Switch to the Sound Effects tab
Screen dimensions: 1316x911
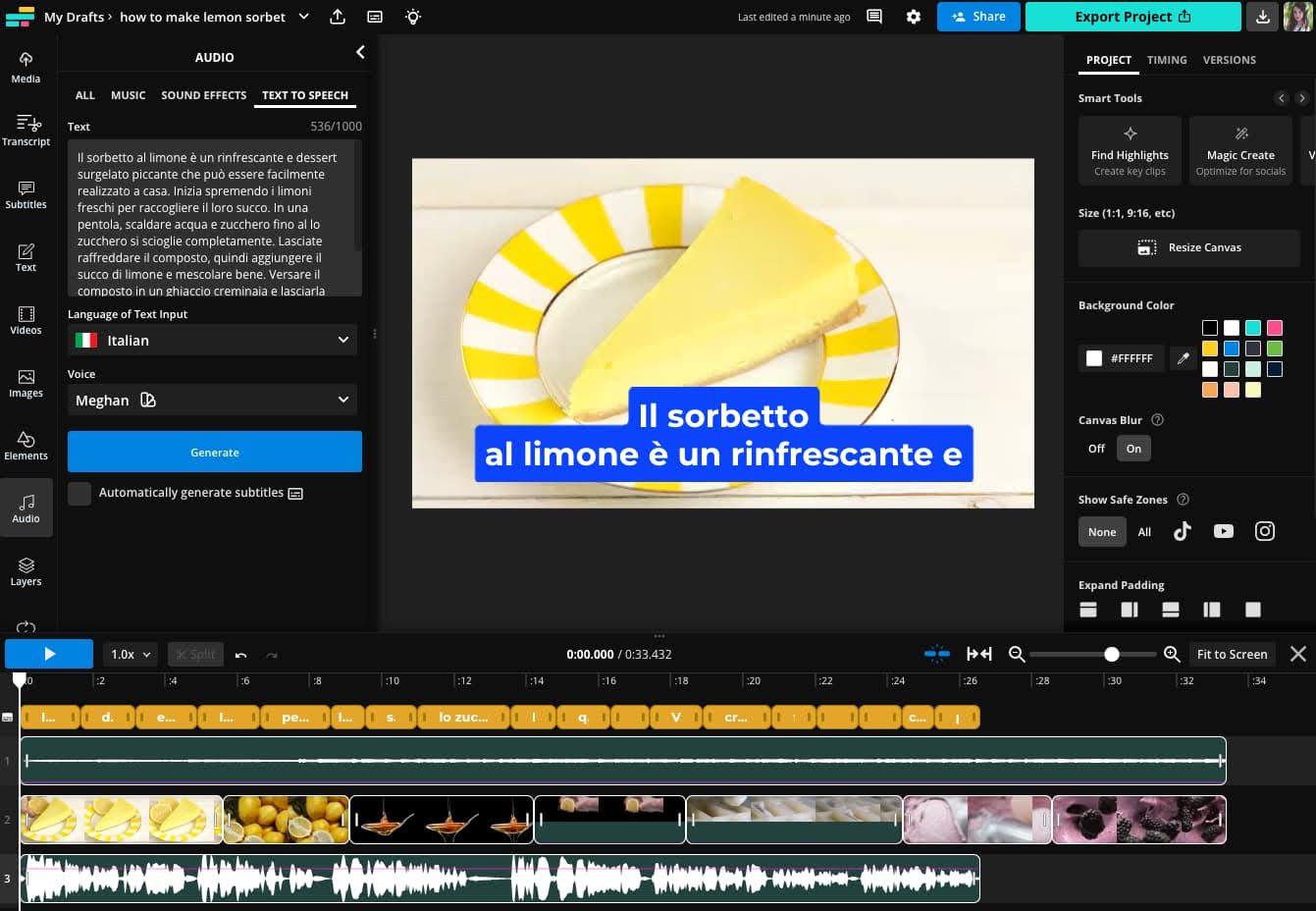coord(203,95)
